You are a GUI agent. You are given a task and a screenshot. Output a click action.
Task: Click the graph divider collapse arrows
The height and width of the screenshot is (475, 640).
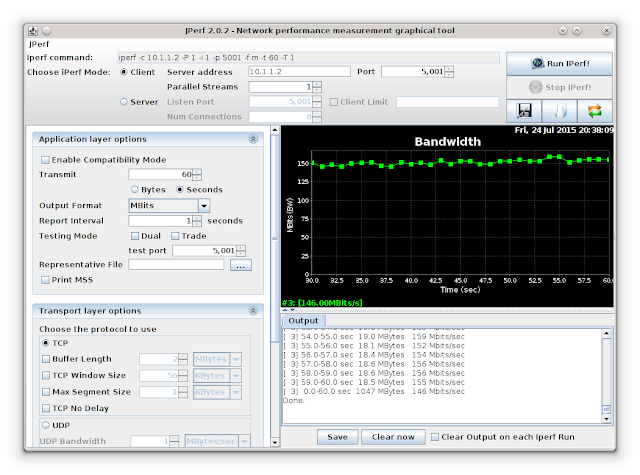coord(289,311)
